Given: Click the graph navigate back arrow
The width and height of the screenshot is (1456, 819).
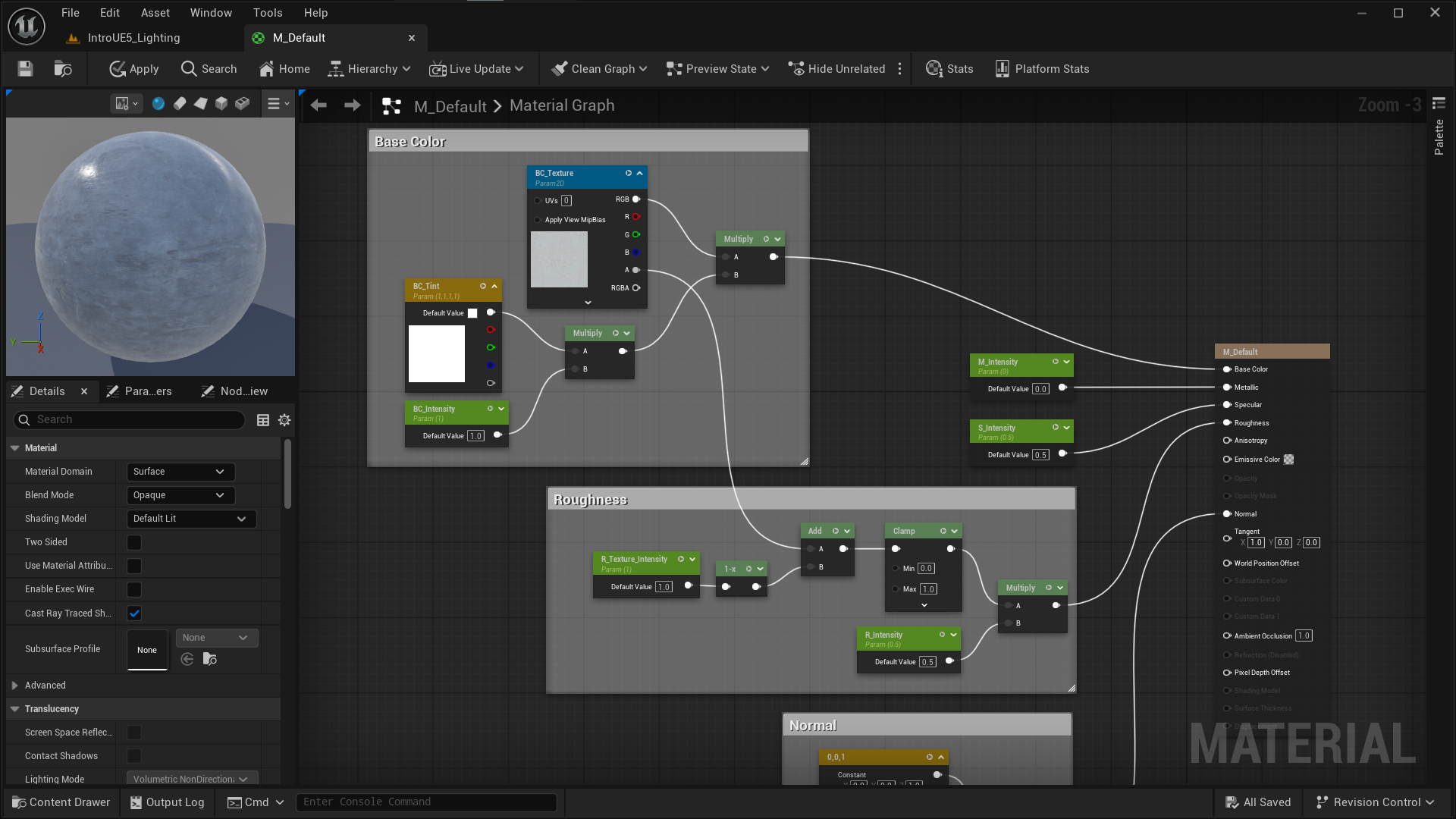Looking at the screenshot, I should pyautogui.click(x=318, y=105).
